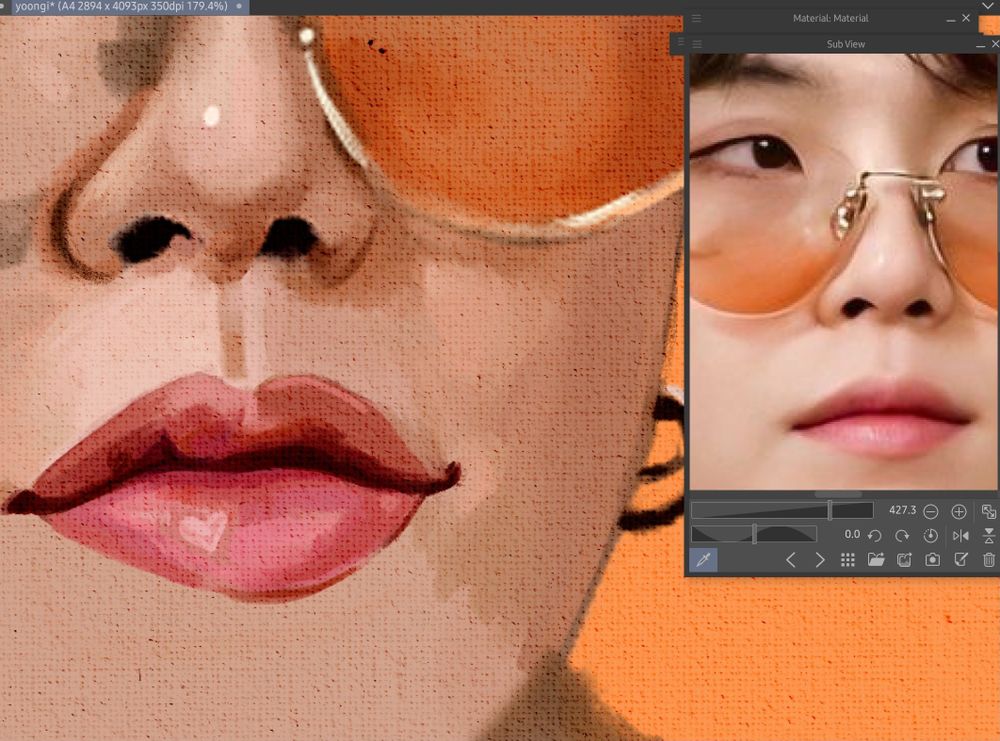Open the Sub View panel menu
Image resolution: width=1000 pixels, height=741 pixels.
(x=697, y=43)
